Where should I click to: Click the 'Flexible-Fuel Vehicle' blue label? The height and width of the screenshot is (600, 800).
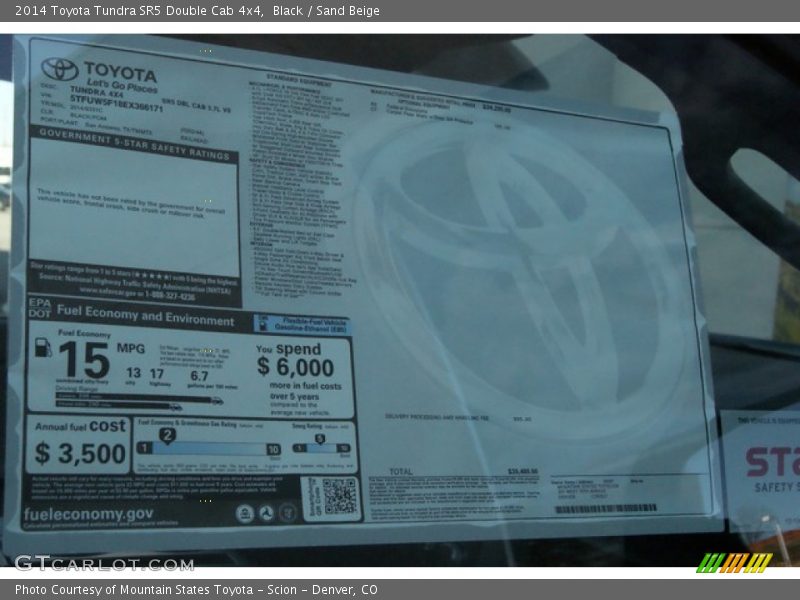pos(303,324)
